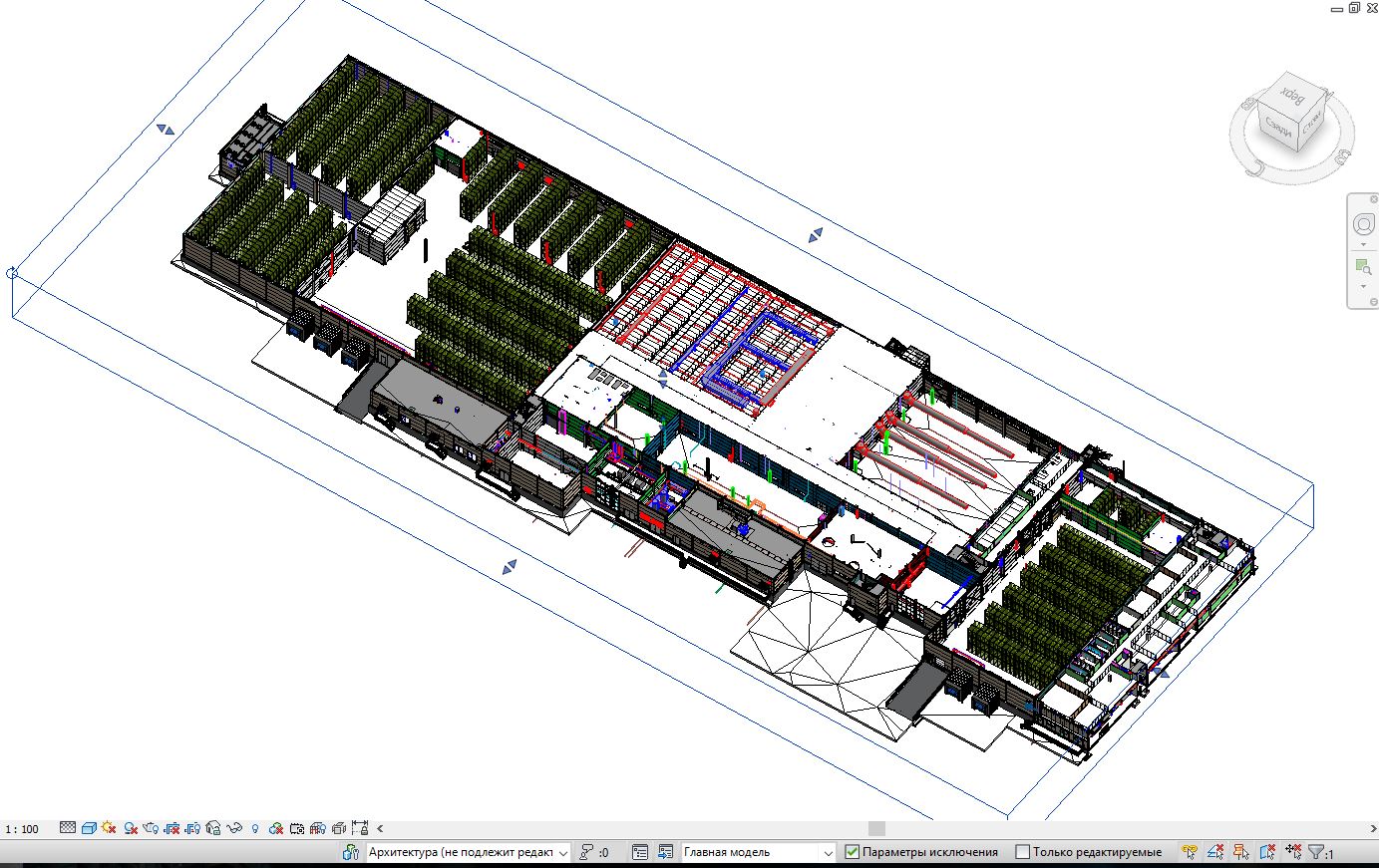Click the horizontal scrollbar thumb
The width and height of the screenshot is (1379, 868).
[876, 828]
